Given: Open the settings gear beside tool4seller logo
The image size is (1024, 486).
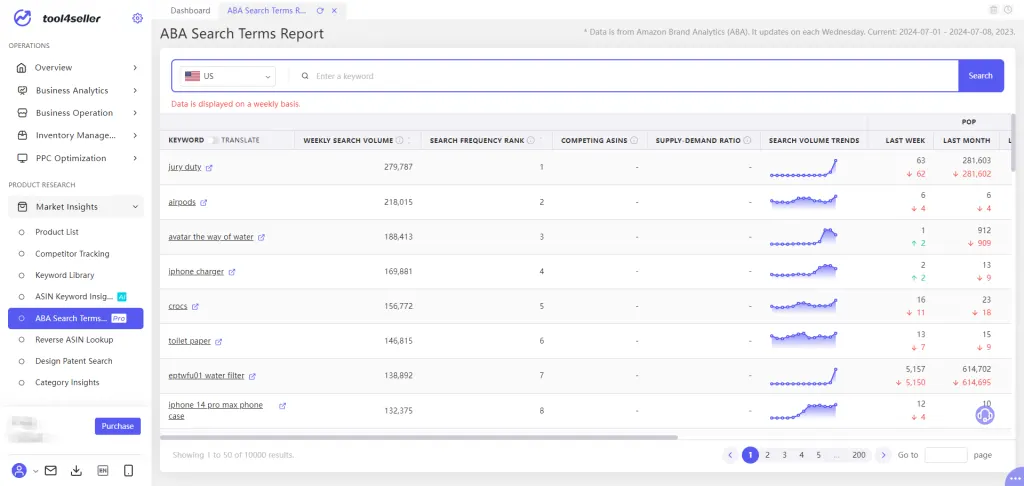Looking at the screenshot, I should pos(137,18).
